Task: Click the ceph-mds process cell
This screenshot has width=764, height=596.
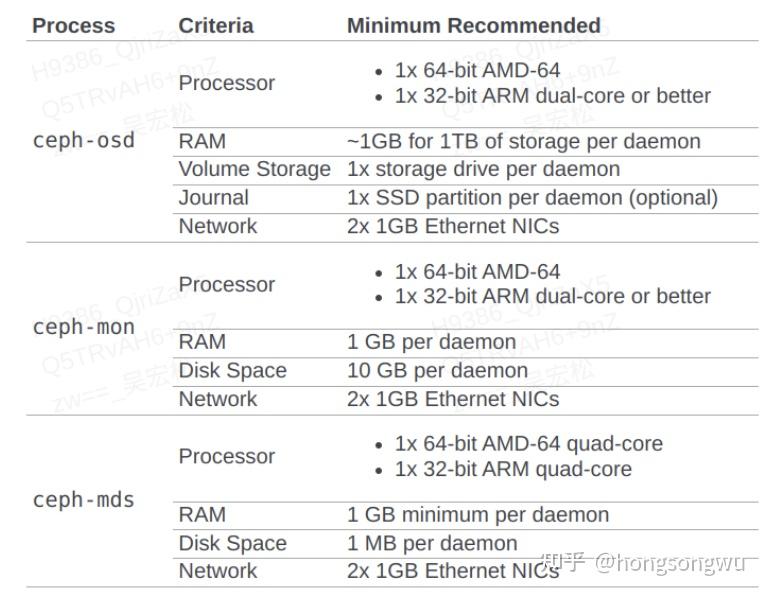Action: pyautogui.click(x=83, y=499)
